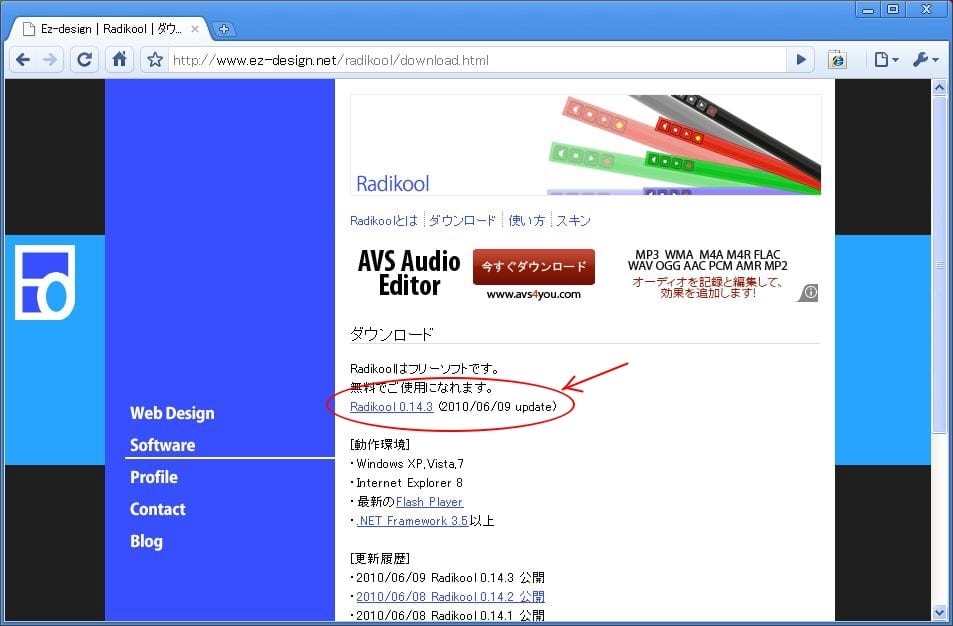Viewport: 953px width, 626px height.
Task: Click the browser Back arrow button
Action: (x=22, y=60)
